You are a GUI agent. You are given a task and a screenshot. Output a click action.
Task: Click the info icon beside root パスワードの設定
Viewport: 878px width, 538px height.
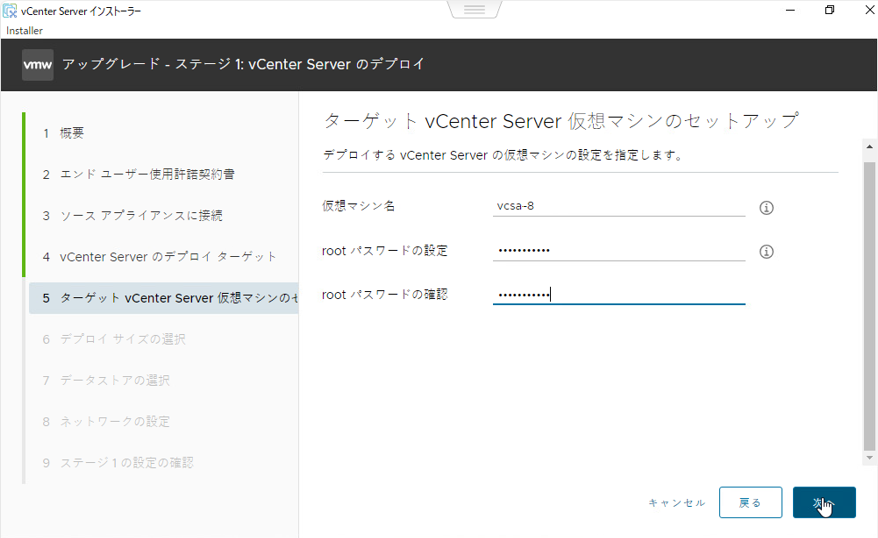pos(767,251)
